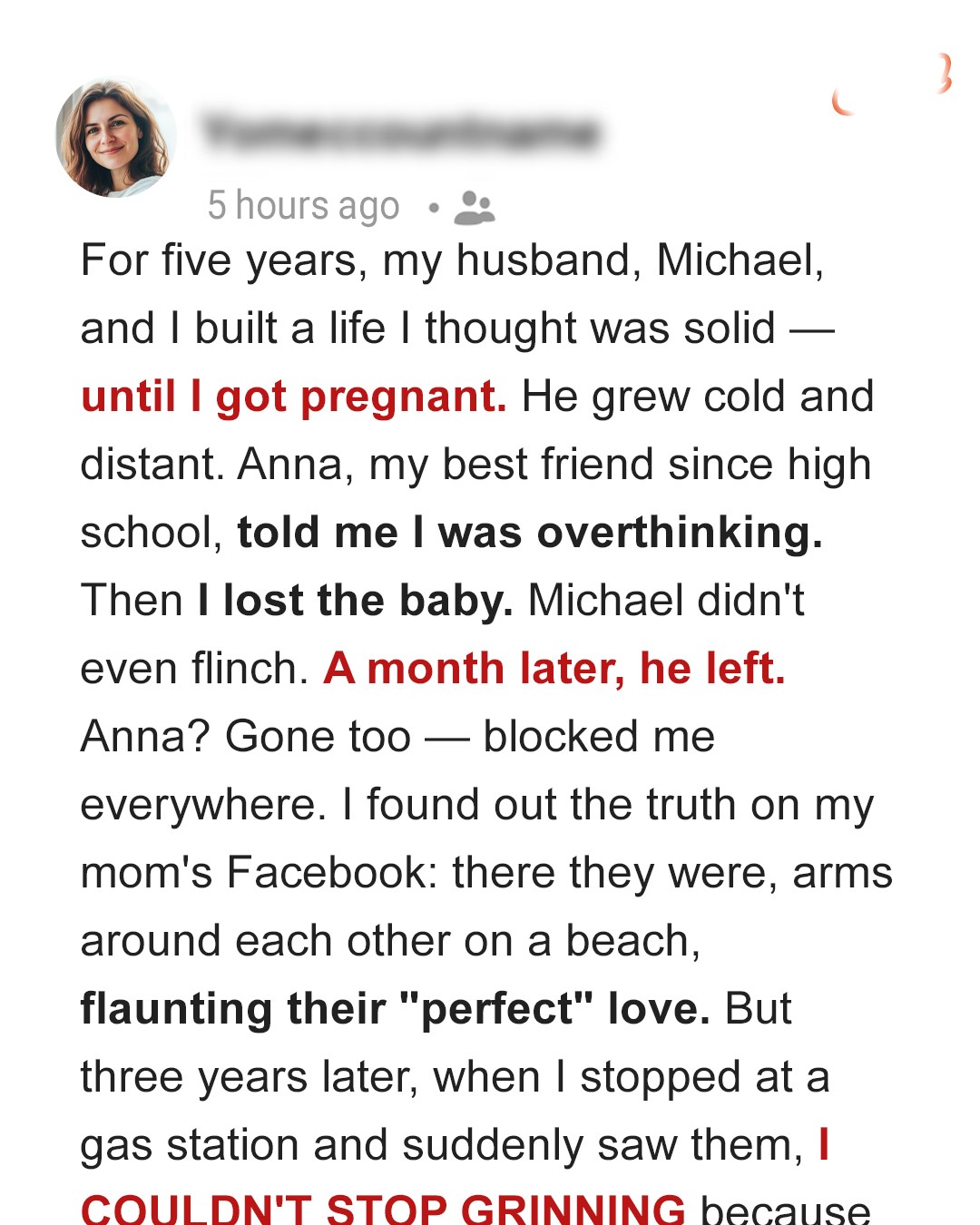Image resolution: width=980 pixels, height=1225 pixels.
Task: Click the orange squiggle at top-right edge
Action: [945, 73]
